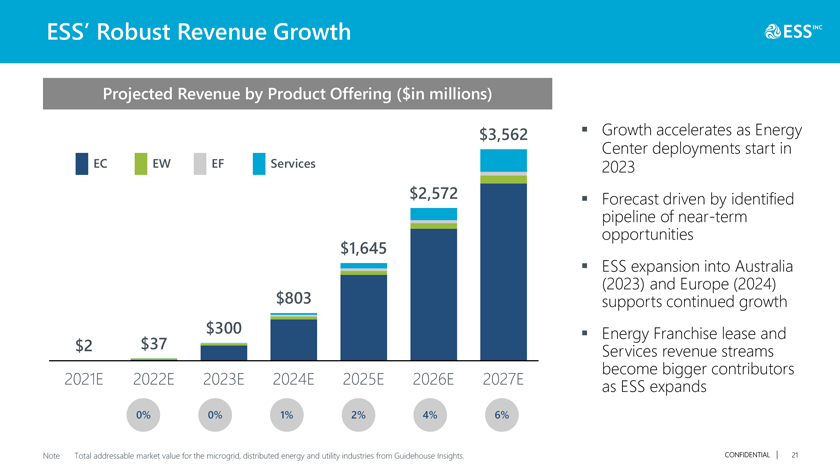This screenshot has height=473, width=840.
Task: Select the green EW legend swatch
Action: [x=140, y=164]
